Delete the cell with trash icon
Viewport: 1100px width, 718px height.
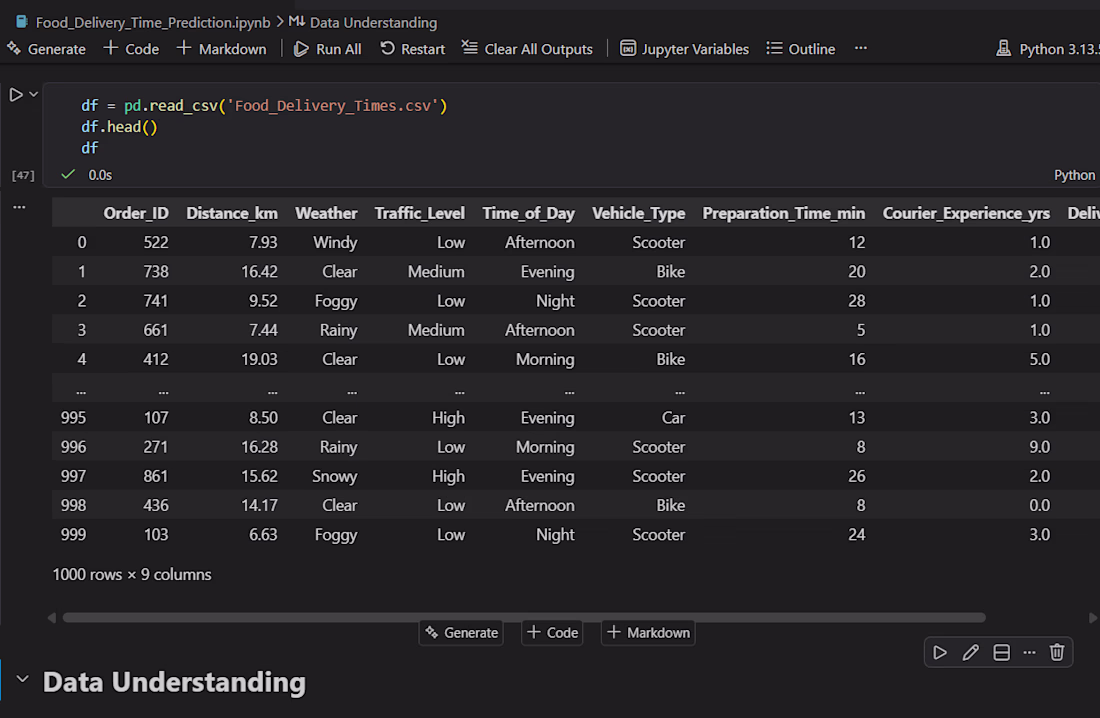tap(1057, 653)
